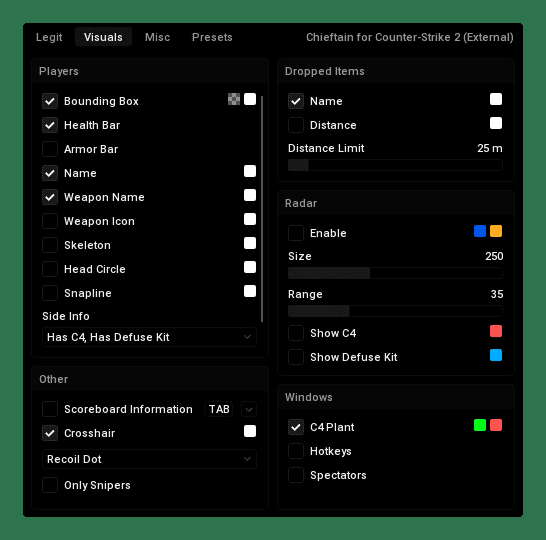
Task: Click the chevron next to the TAB key
Action: [249, 409]
